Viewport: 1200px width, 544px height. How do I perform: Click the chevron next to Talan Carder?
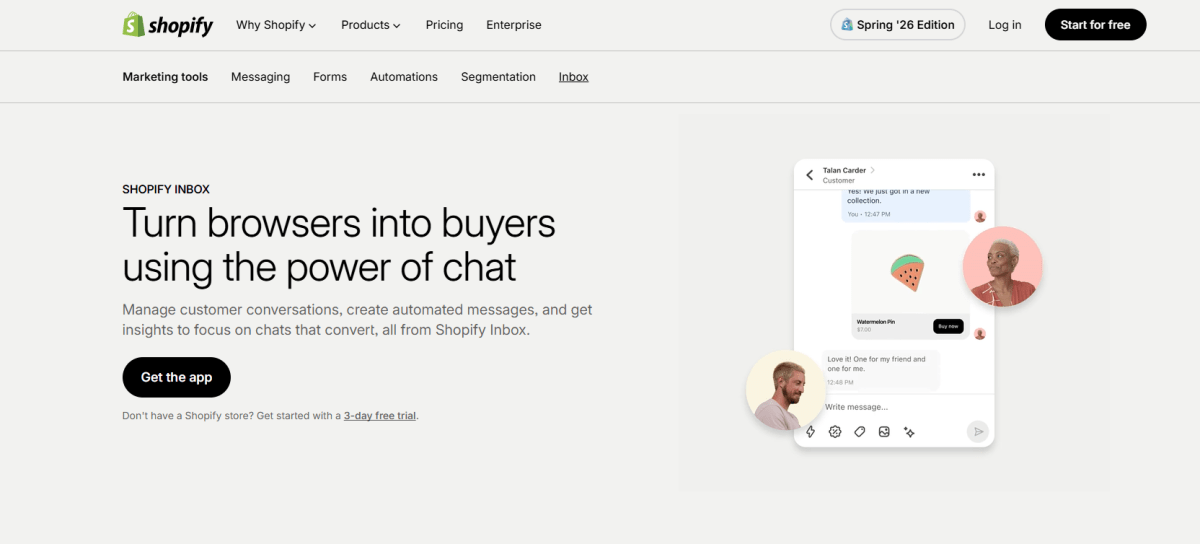[x=873, y=170]
